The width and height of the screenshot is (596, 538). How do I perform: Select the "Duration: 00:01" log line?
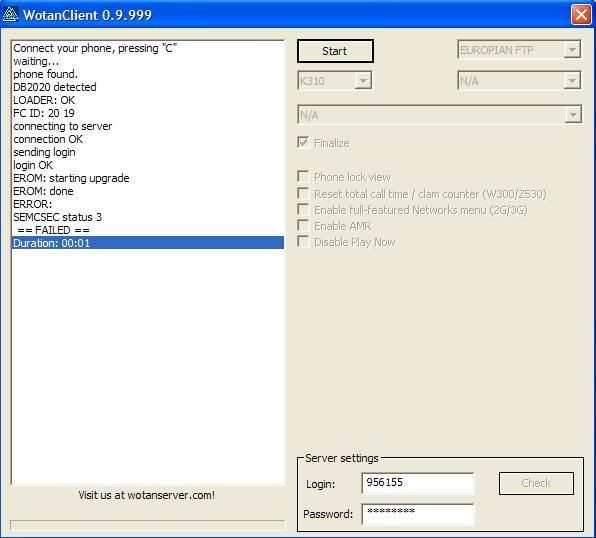[148, 243]
